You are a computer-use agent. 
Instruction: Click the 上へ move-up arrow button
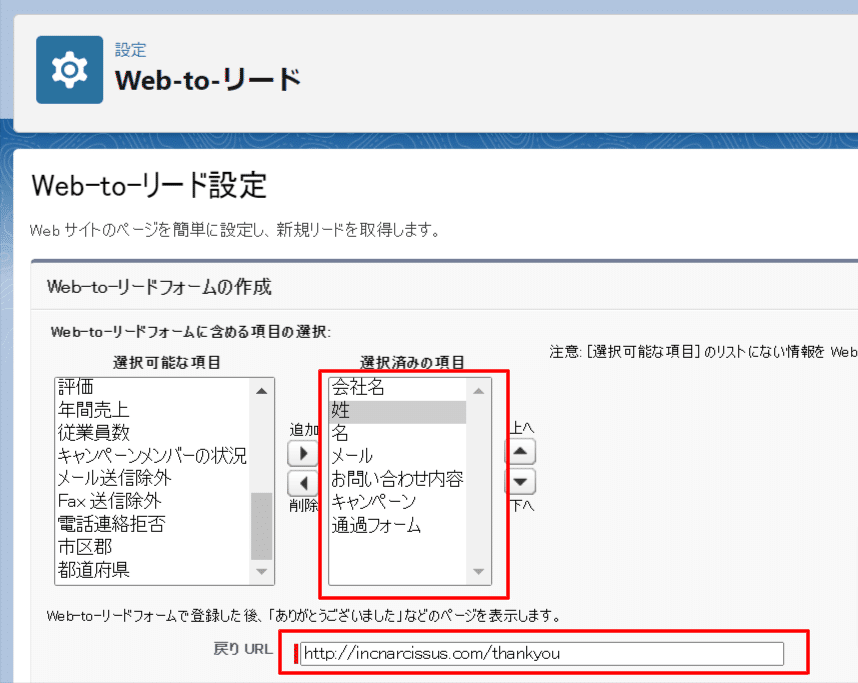[520, 452]
